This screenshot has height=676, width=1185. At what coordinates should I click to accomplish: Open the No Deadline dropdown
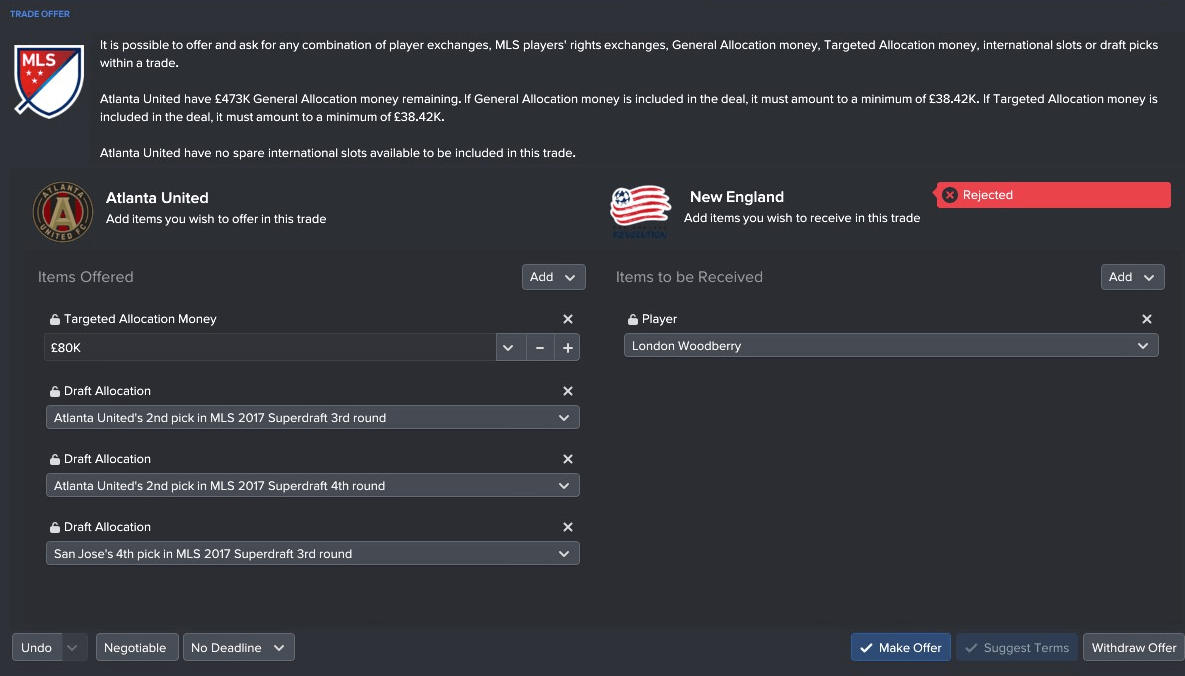238,647
